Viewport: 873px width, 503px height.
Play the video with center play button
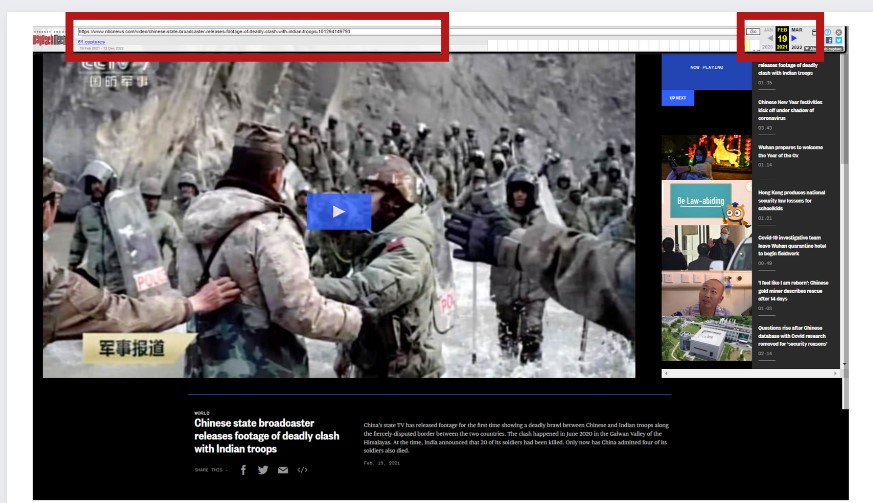(338, 211)
